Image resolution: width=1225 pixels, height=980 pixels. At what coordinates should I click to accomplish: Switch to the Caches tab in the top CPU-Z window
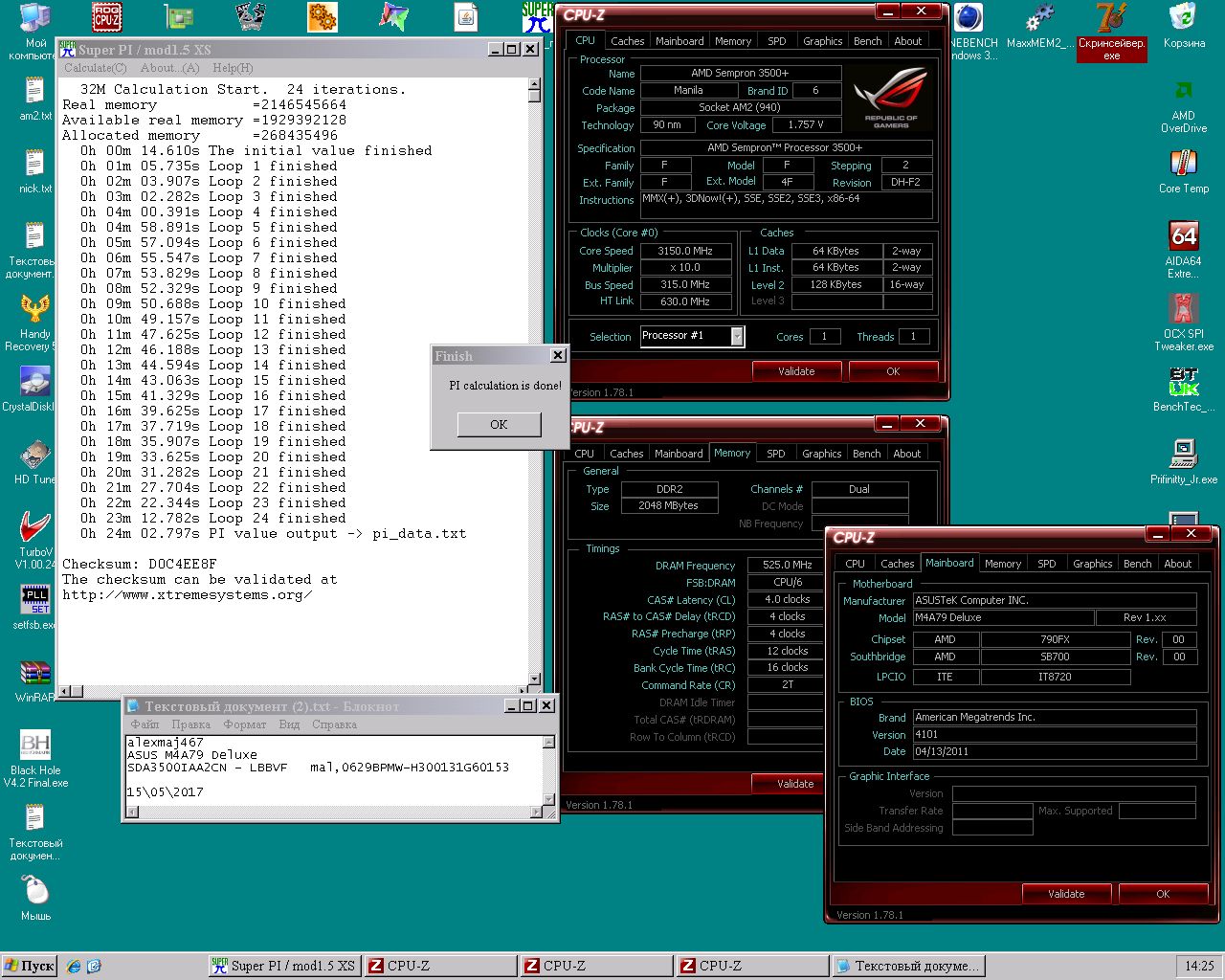click(627, 41)
